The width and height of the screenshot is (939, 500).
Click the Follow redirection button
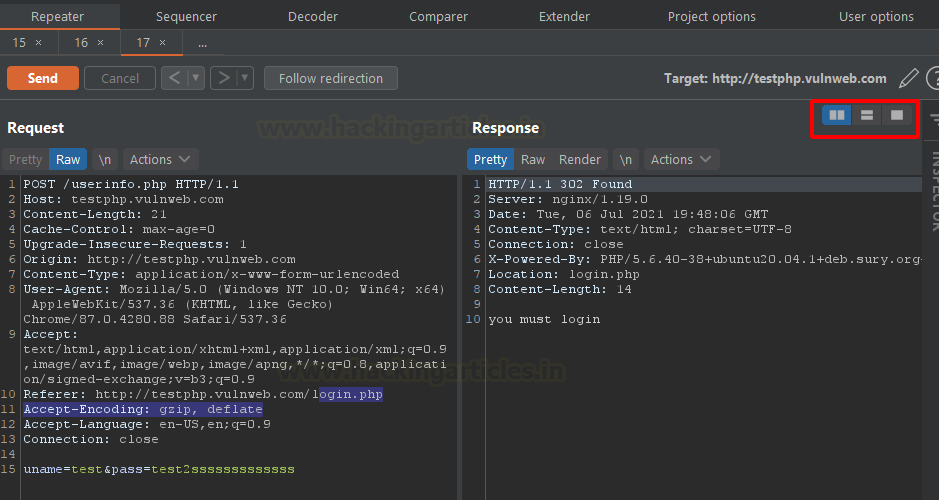point(330,78)
